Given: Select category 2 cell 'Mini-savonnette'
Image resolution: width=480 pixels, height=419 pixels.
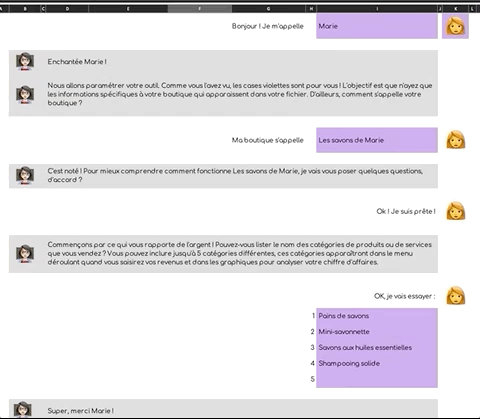Looking at the screenshot, I should [377, 332].
